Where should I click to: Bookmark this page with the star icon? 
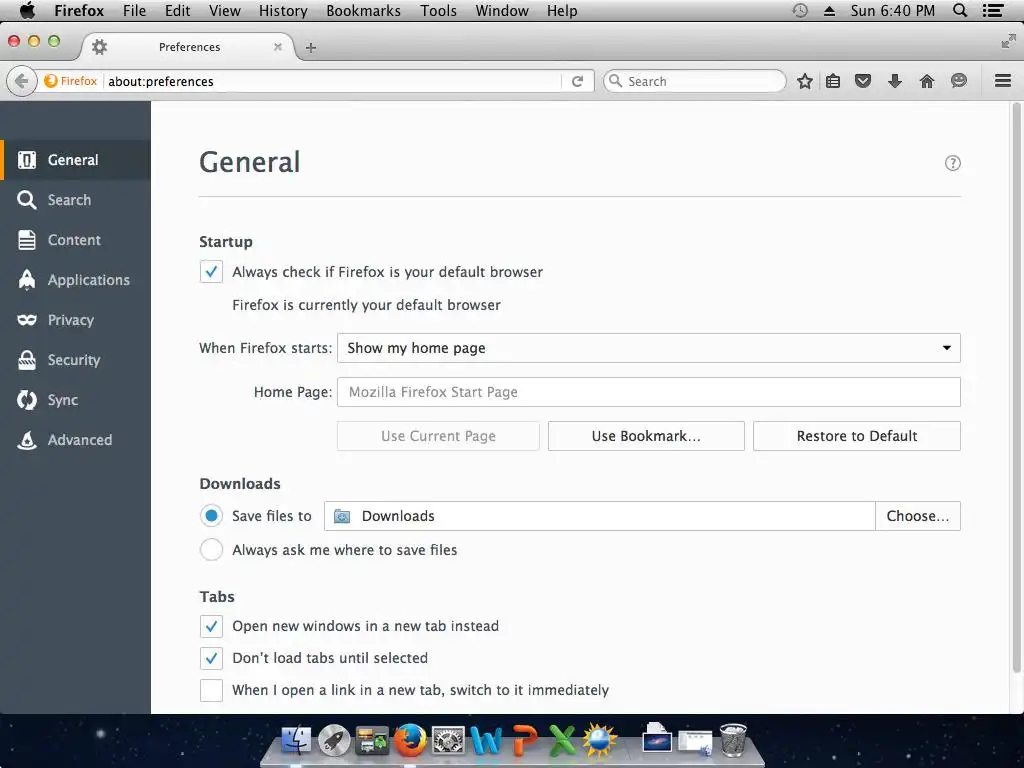805,81
